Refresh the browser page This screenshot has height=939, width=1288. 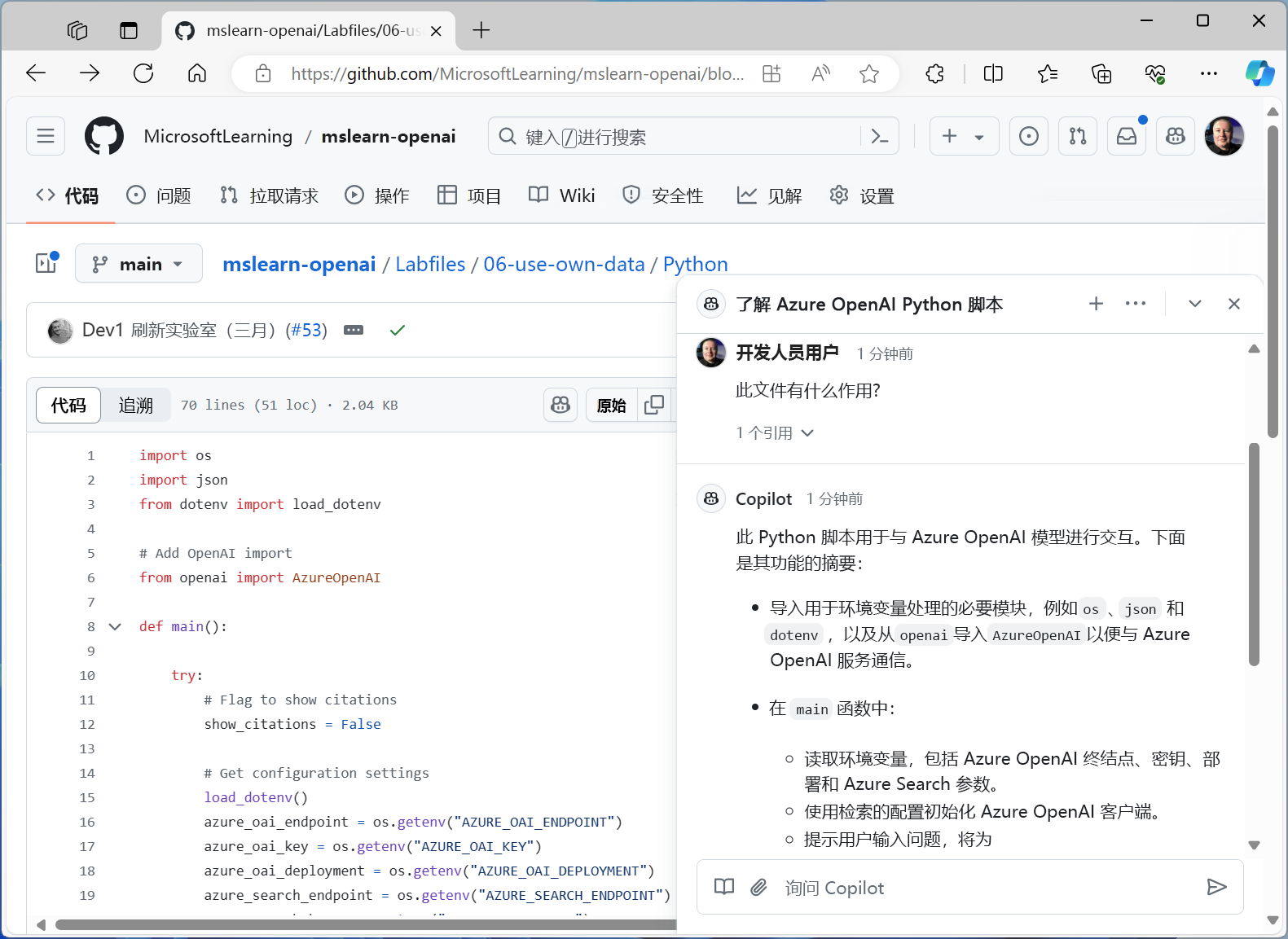pyautogui.click(x=143, y=73)
